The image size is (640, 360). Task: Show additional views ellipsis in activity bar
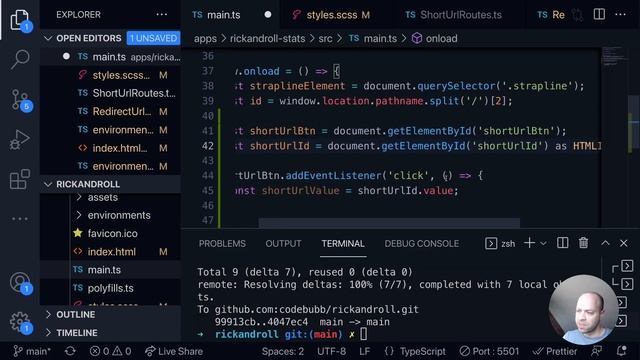pyautogui.click(x=20, y=219)
